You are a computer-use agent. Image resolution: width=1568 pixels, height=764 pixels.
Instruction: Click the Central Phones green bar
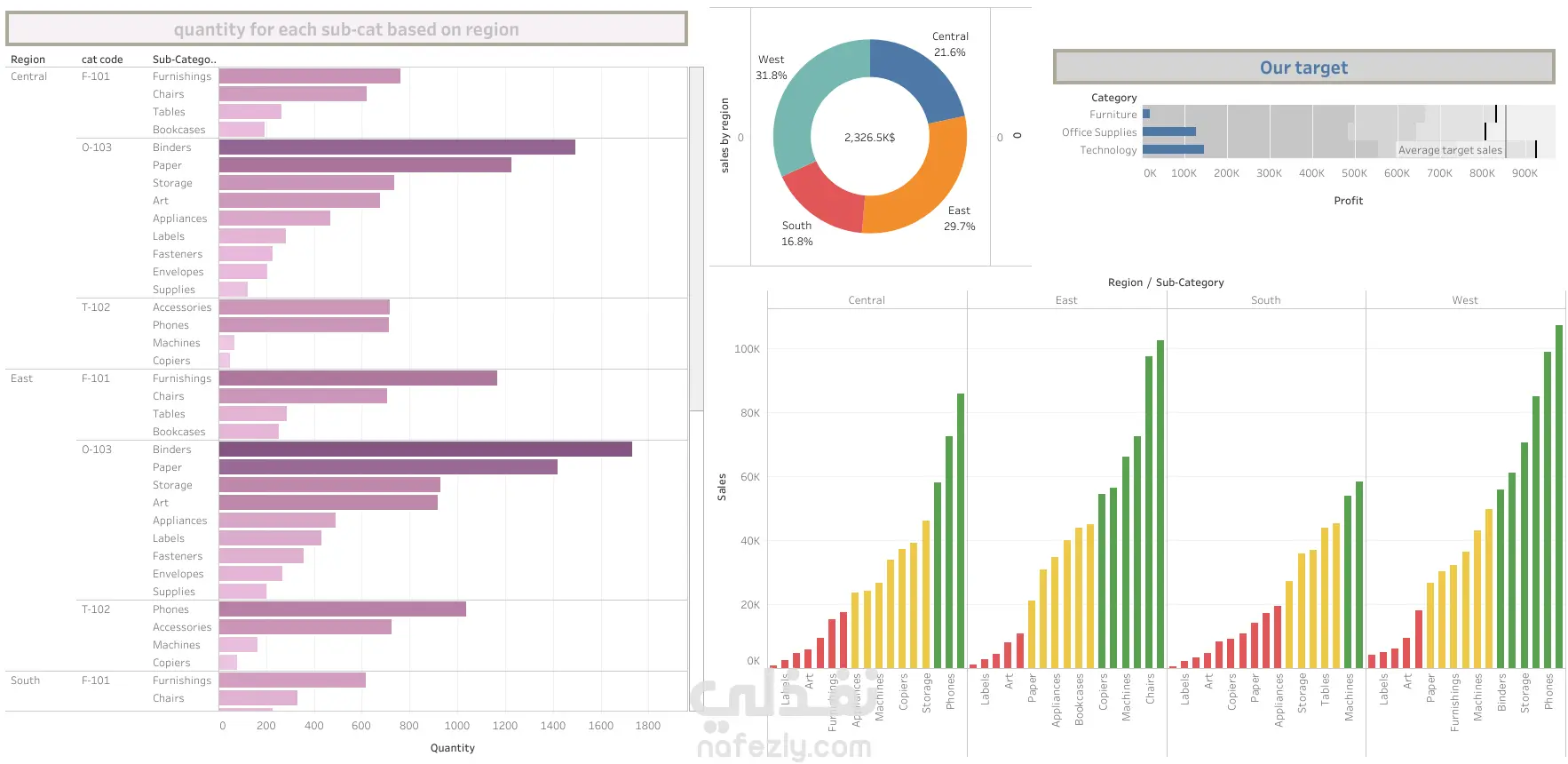pos(961,530)
